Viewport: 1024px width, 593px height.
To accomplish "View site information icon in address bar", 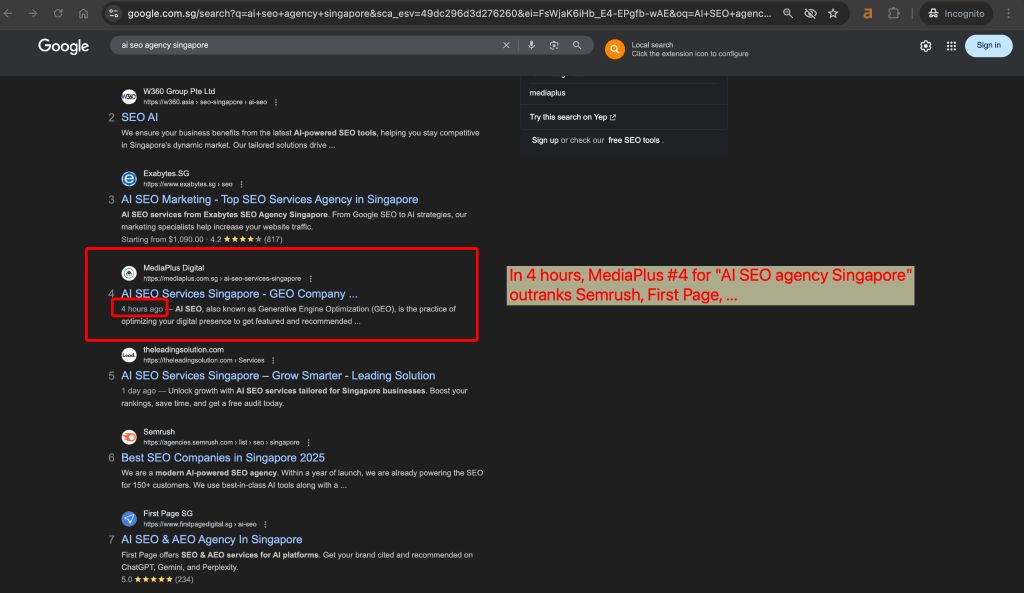I will click(114, 13).
